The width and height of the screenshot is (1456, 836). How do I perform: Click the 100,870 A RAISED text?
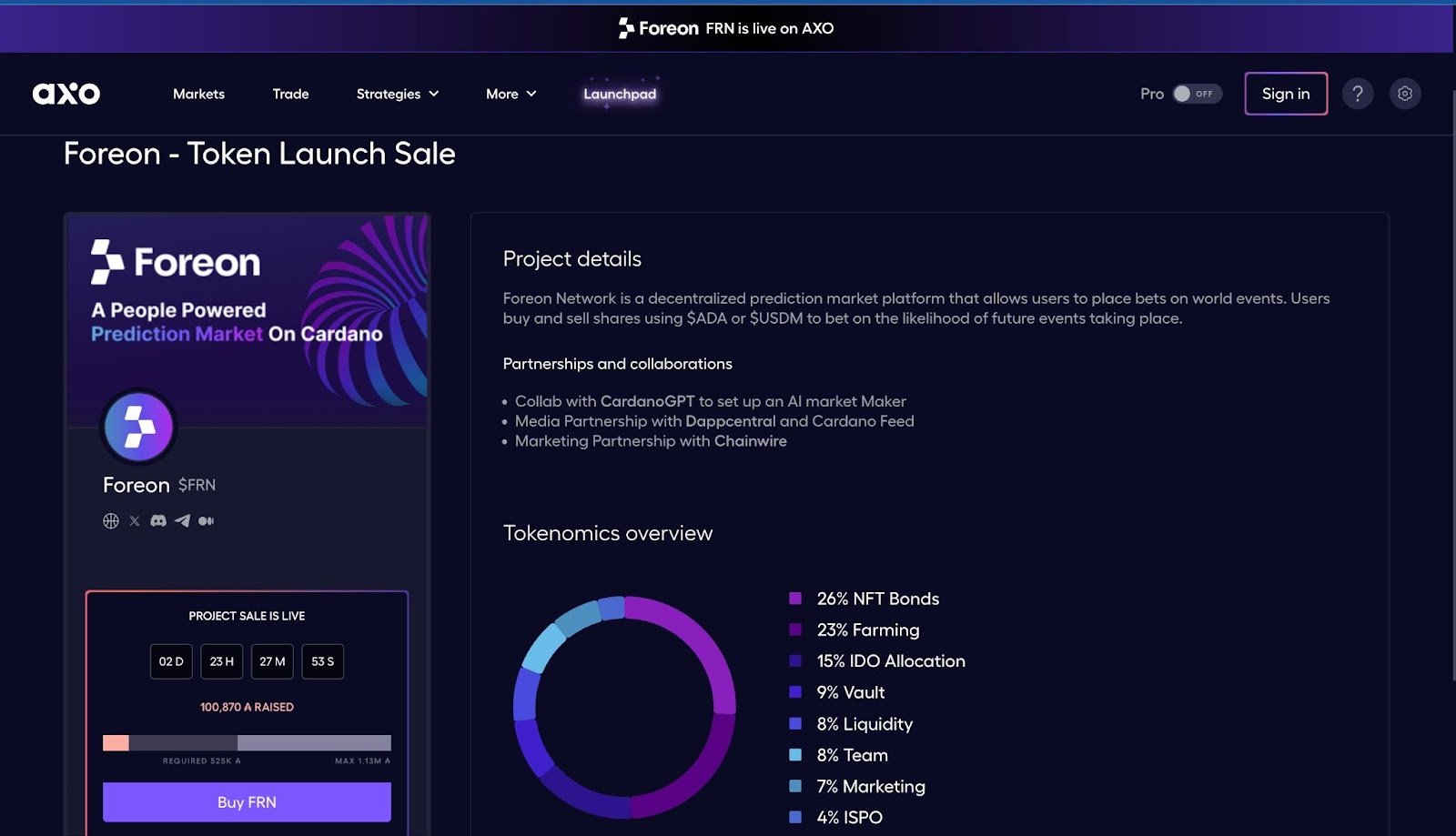pyautogui.click(x=247, y=707)
